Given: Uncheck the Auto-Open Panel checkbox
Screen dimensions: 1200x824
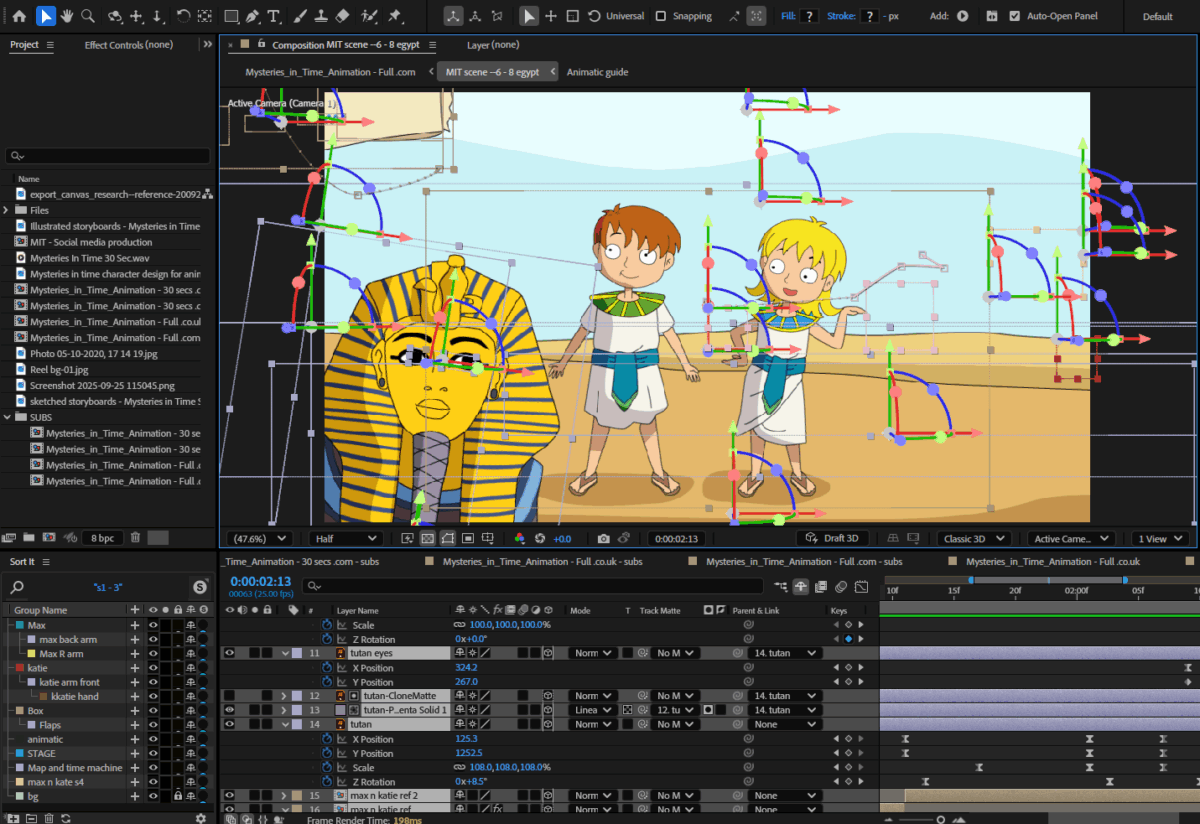Looking at the screenshot, I should click(x=1015, y=16).
